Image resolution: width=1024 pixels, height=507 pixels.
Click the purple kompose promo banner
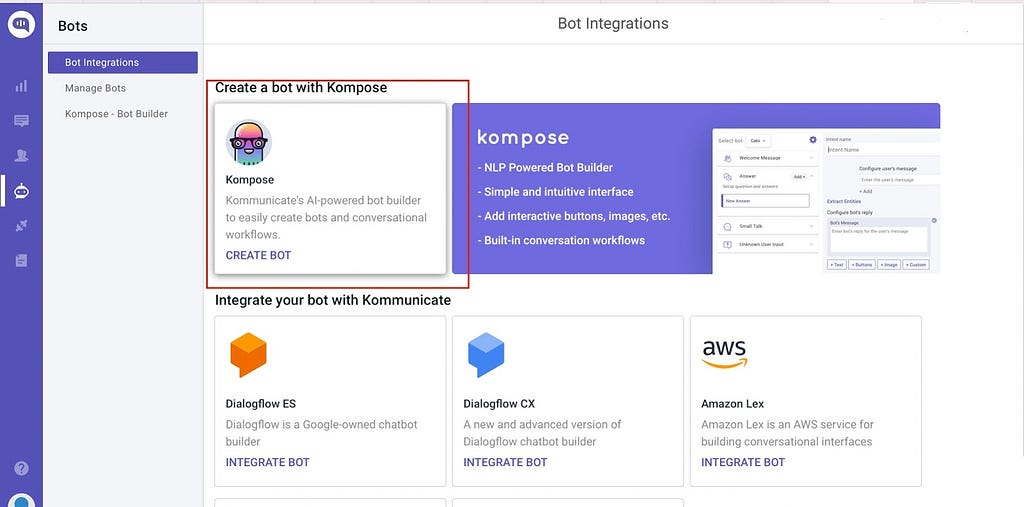click(x=696, y=188)
